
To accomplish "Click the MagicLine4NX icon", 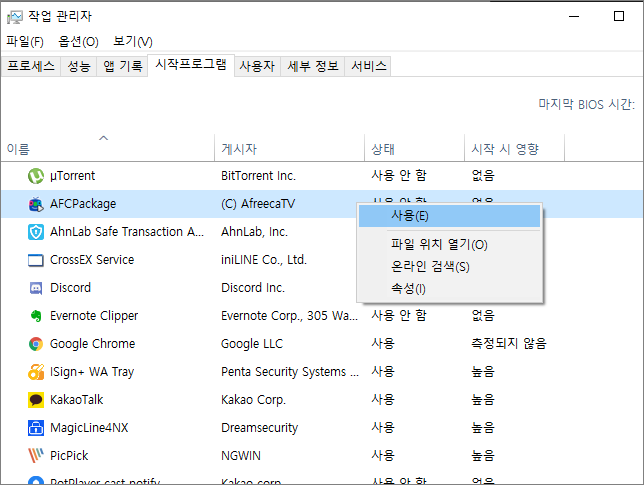I will click(x=36, y=428).
